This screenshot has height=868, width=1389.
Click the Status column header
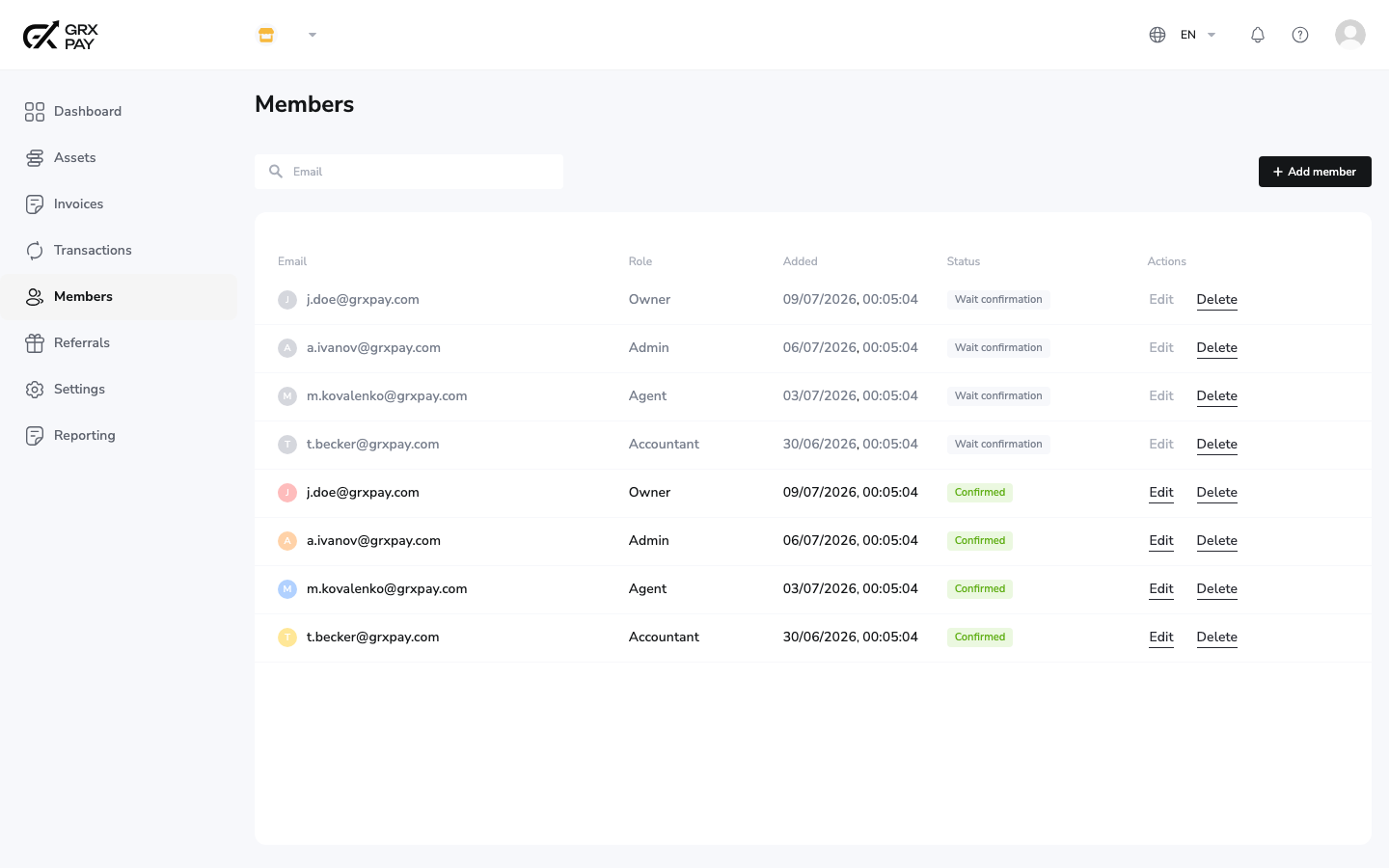[964, 261]
